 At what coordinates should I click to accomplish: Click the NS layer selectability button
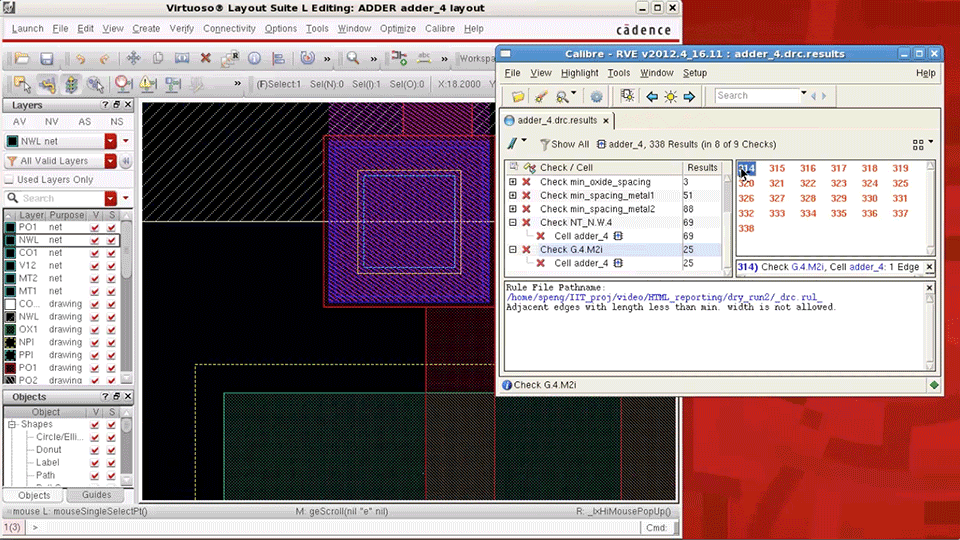[x=116, y=122]
